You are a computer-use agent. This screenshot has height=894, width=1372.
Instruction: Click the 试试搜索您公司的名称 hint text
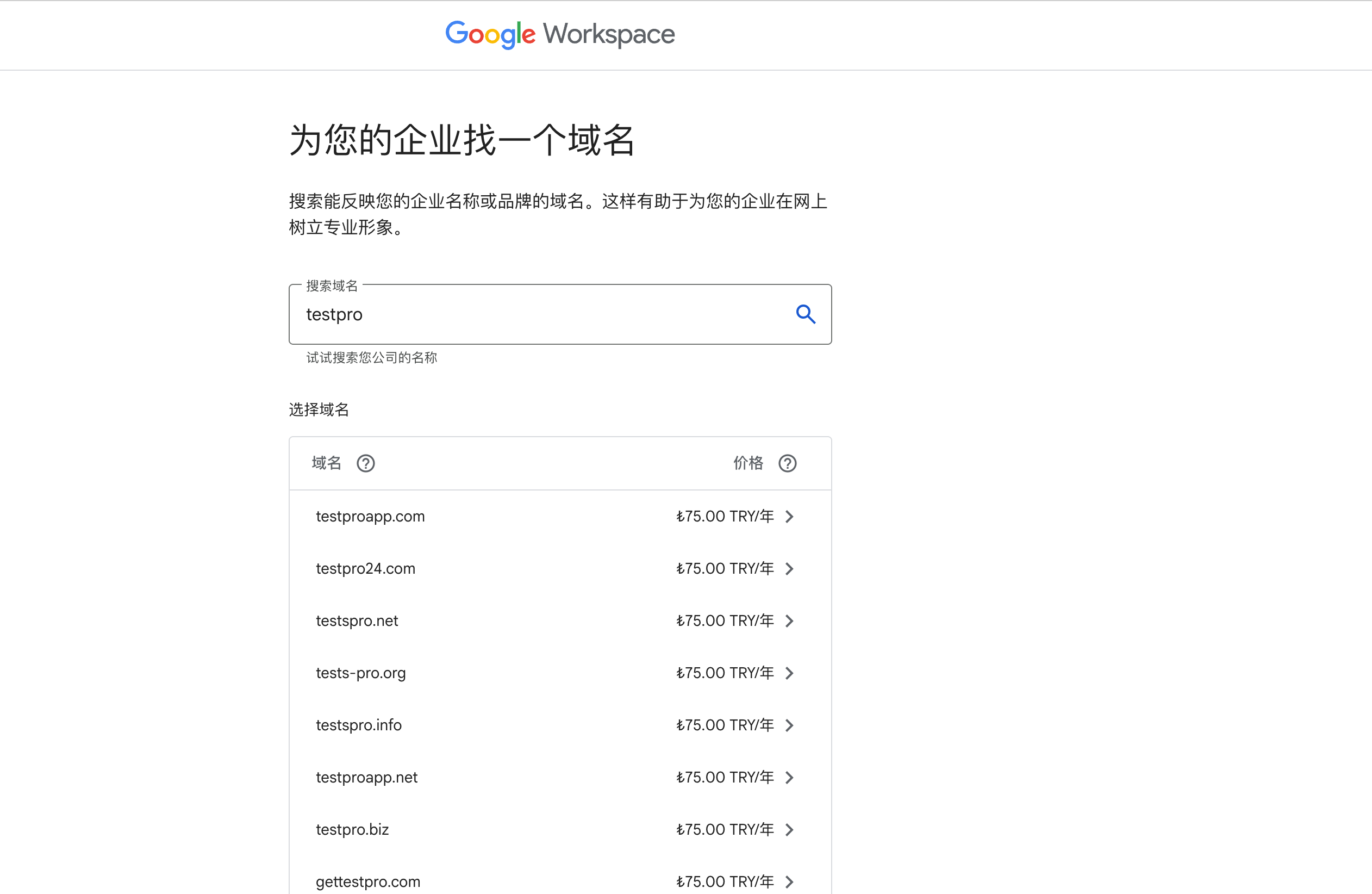(371, 358)
